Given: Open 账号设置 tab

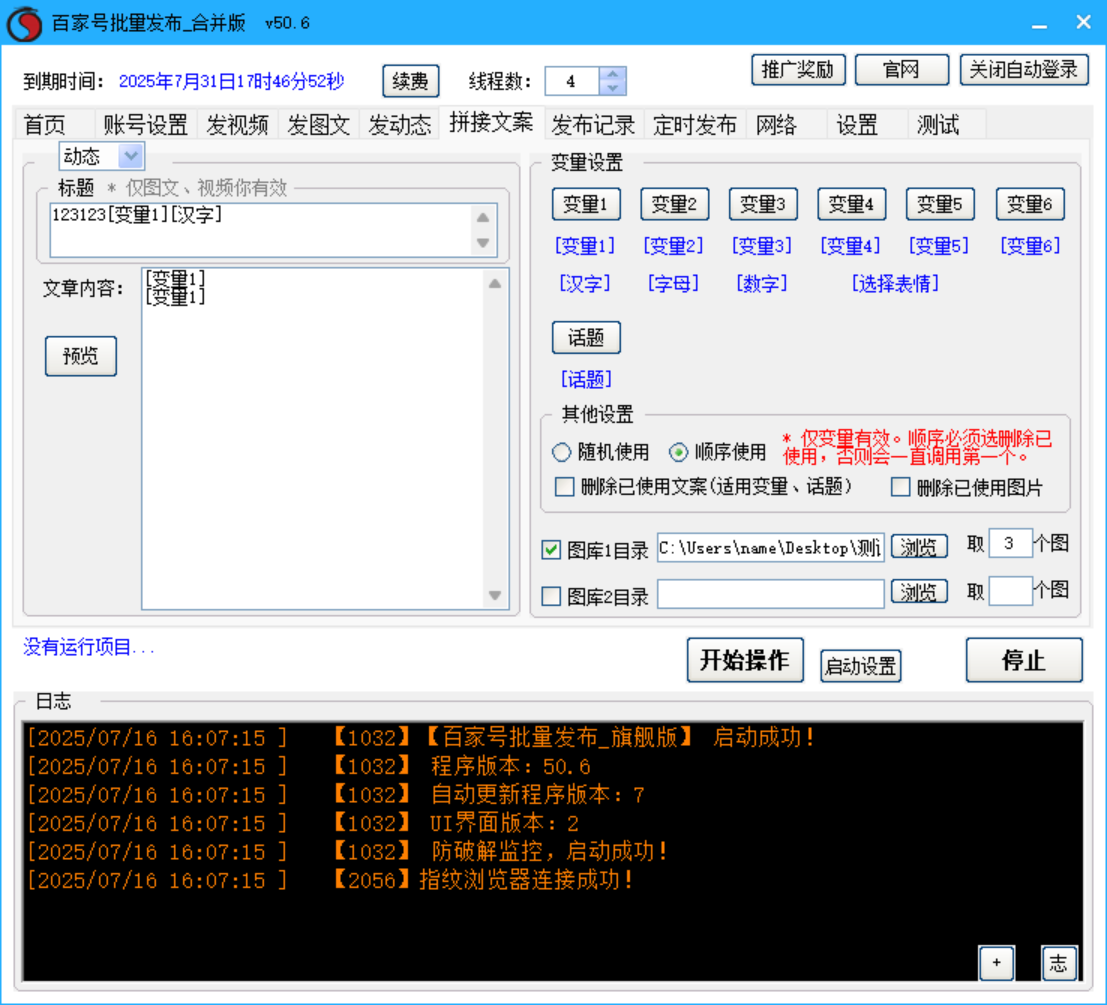Looking at the screenshot, I should (x=145, y=125).
